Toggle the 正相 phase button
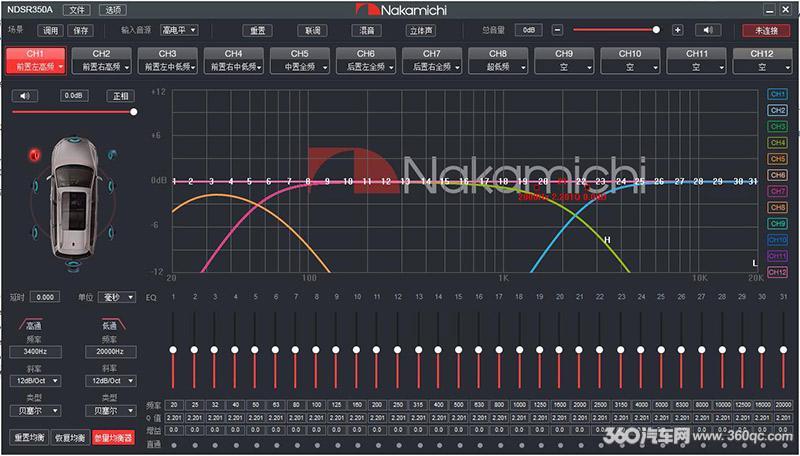This screenshot has width=800, height=456. [120, 95]
